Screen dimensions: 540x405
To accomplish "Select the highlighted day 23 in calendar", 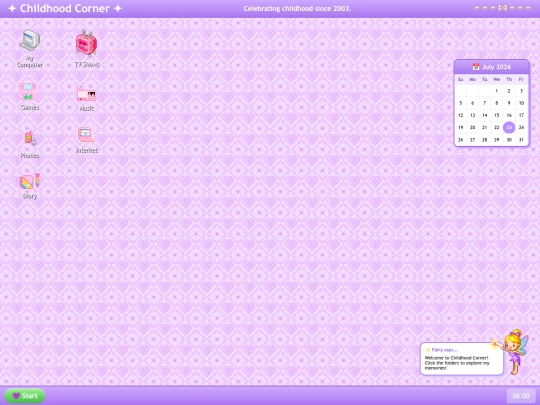I will [509, 127].
